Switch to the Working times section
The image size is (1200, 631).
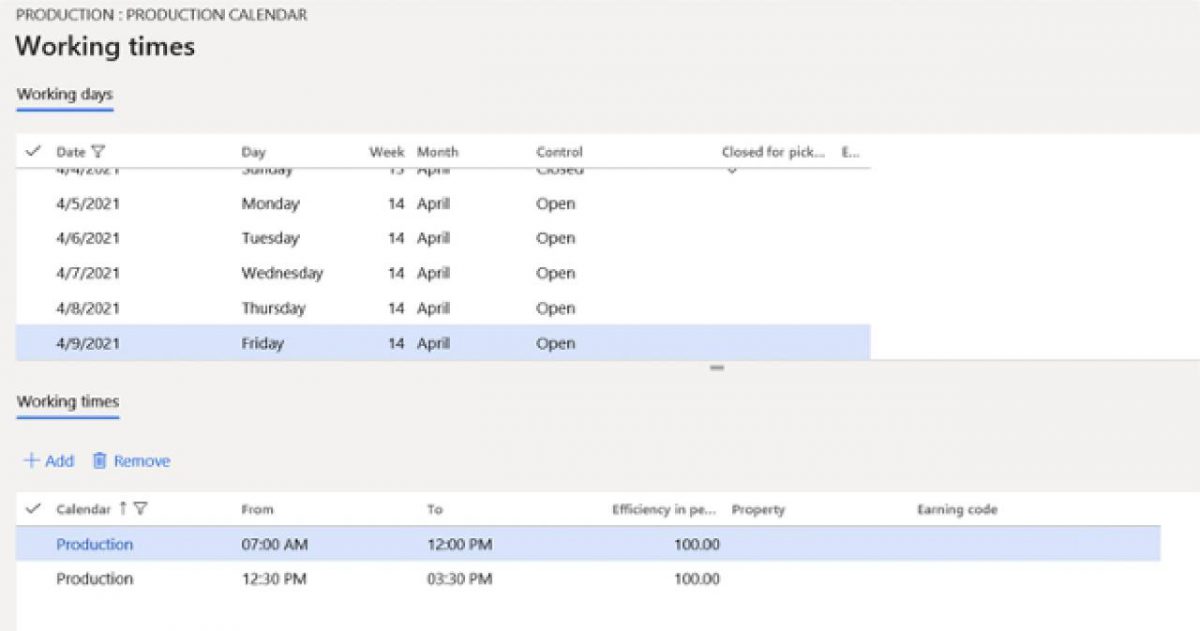point(67,403)
